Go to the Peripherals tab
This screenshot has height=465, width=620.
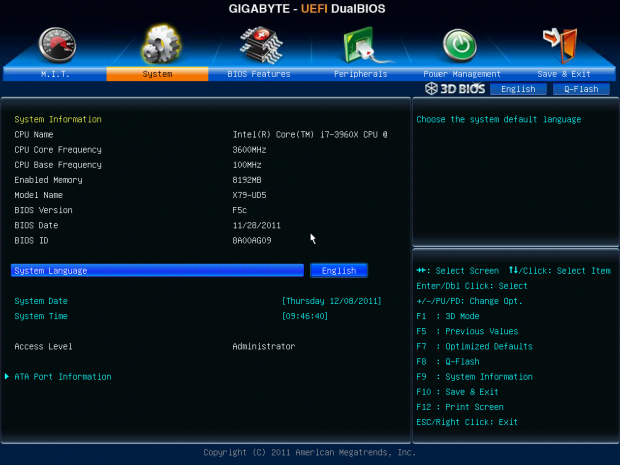(x=361, y=74)
